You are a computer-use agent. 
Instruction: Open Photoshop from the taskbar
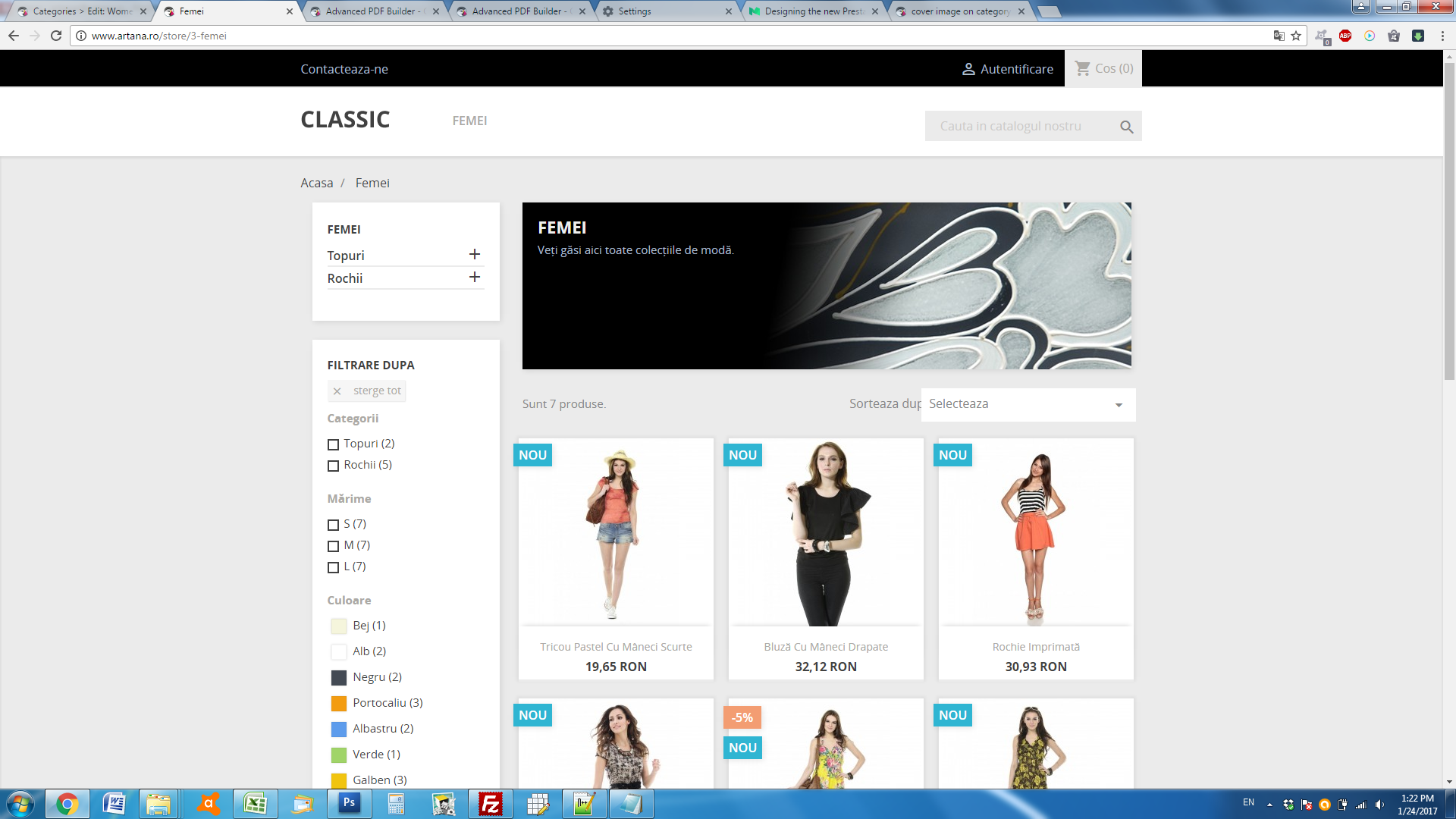(x=349, y=803)
